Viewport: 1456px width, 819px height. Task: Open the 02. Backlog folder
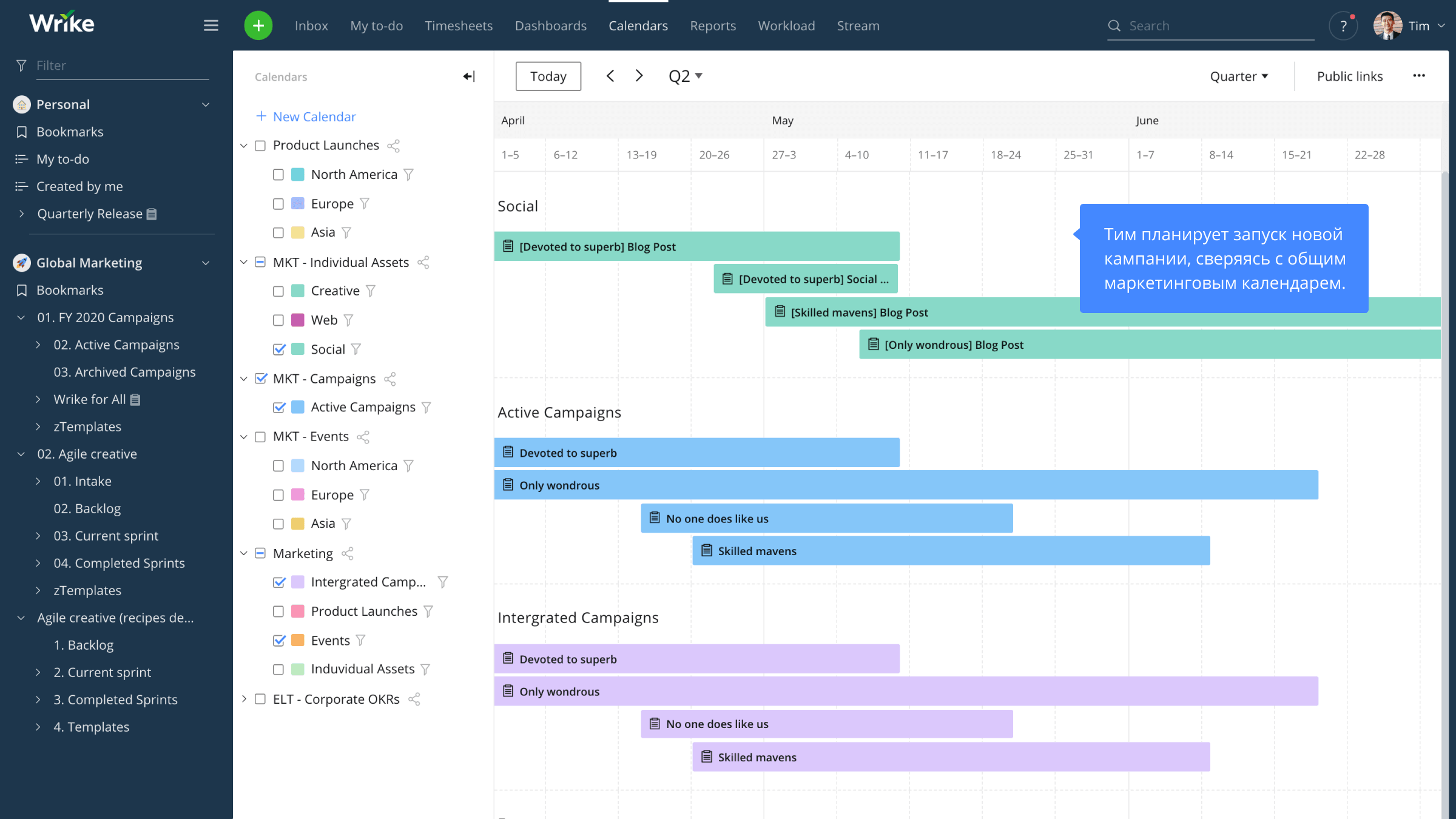(x=87, y=508)
